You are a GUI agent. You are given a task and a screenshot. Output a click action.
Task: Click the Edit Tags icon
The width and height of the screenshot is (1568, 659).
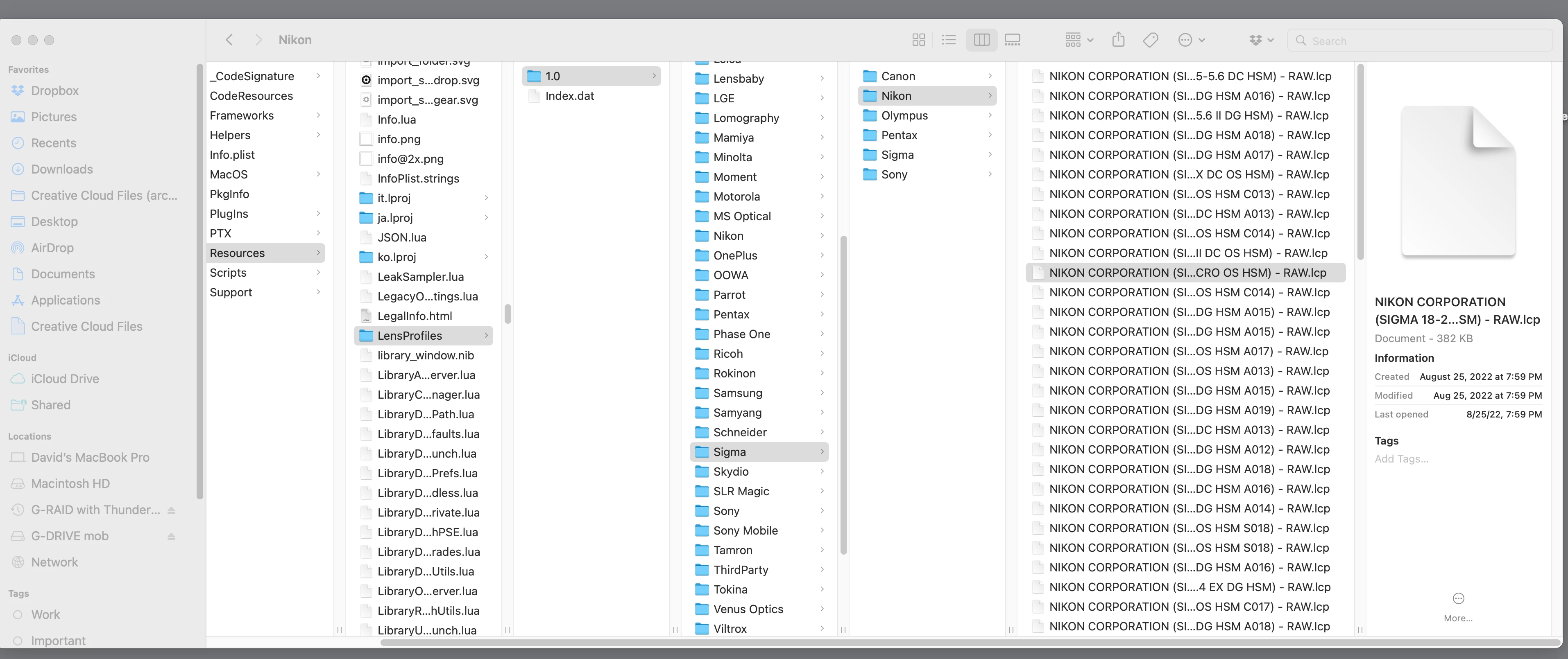click(1151, 40)
